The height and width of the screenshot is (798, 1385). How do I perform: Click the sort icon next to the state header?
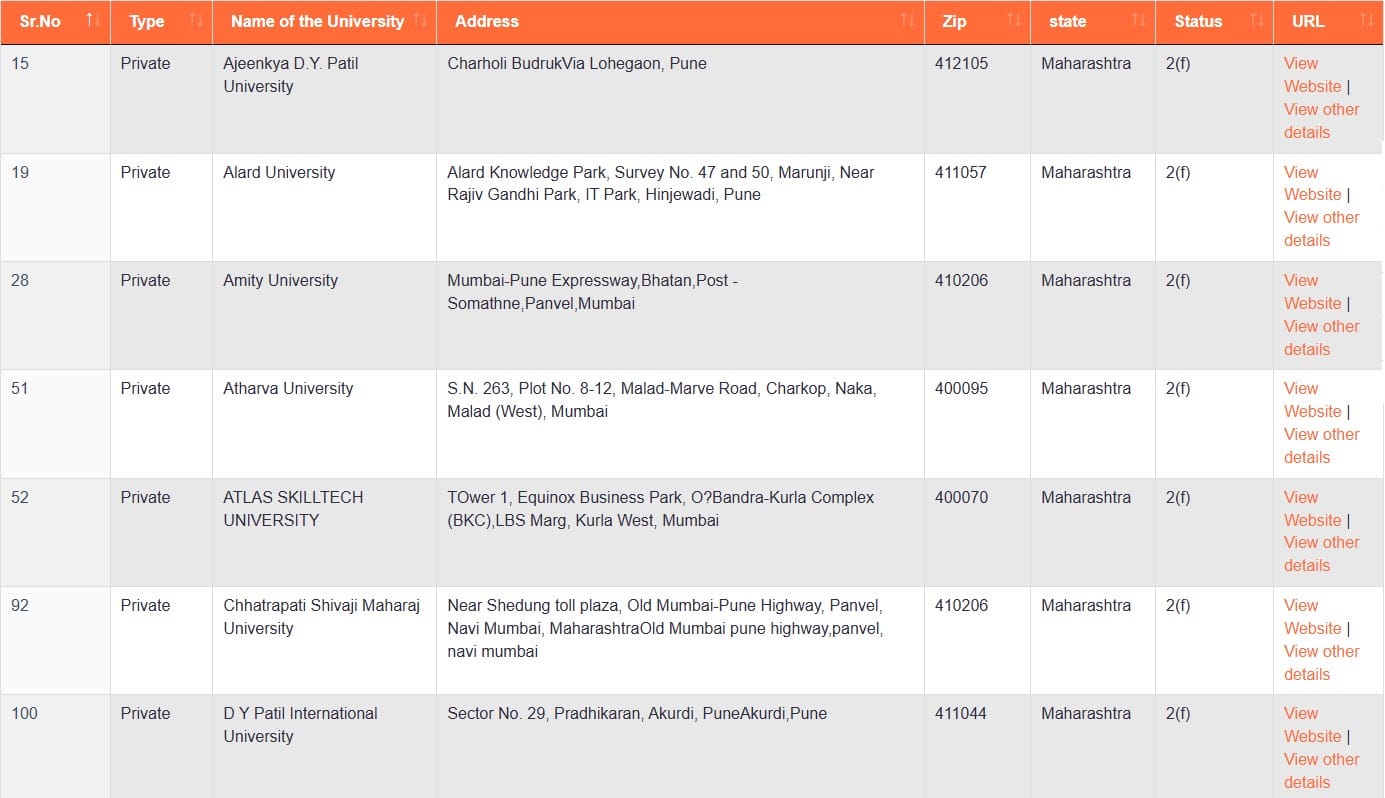pos(1138,20)
